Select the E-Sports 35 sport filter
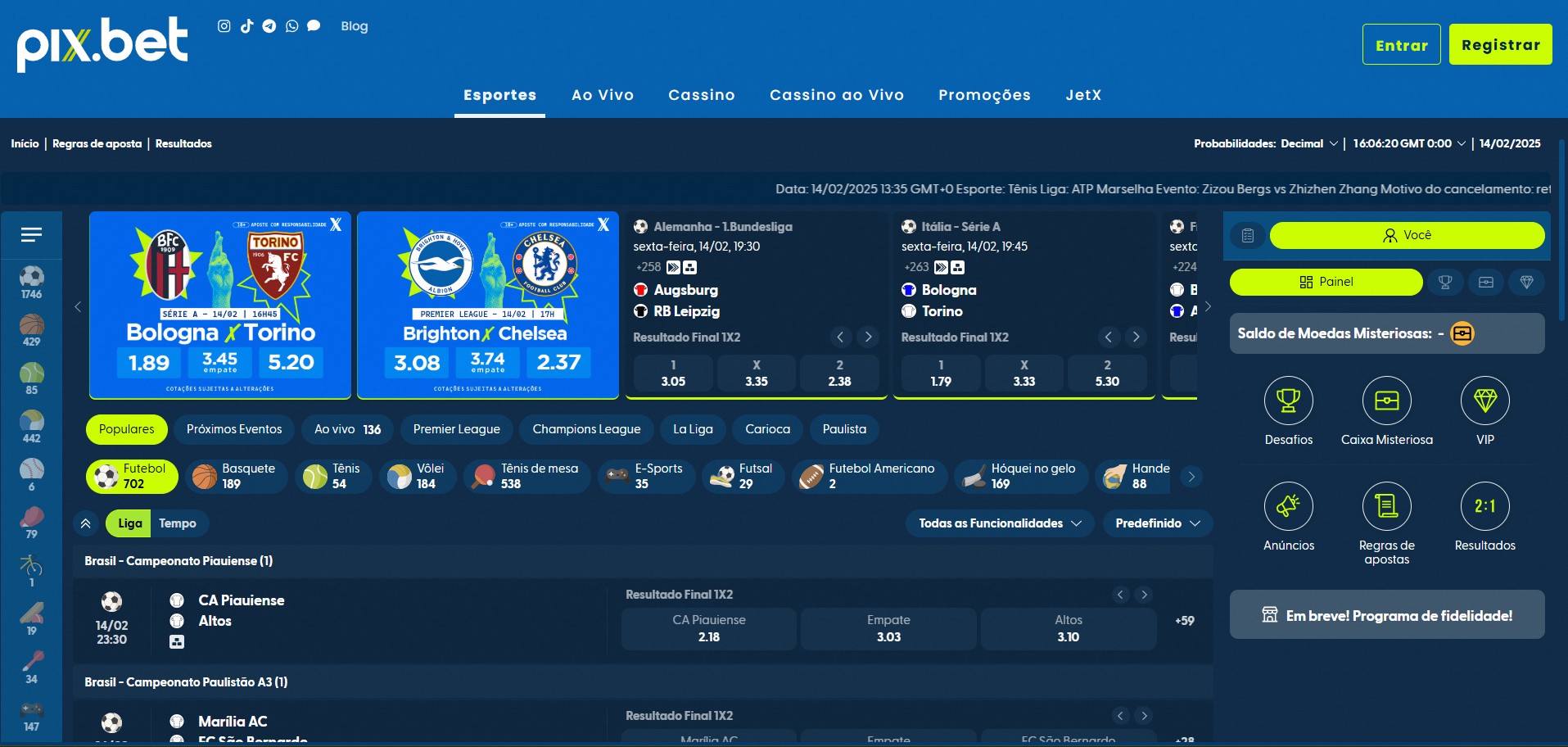Screen dimensions: 1568x747 click(646, 476)
